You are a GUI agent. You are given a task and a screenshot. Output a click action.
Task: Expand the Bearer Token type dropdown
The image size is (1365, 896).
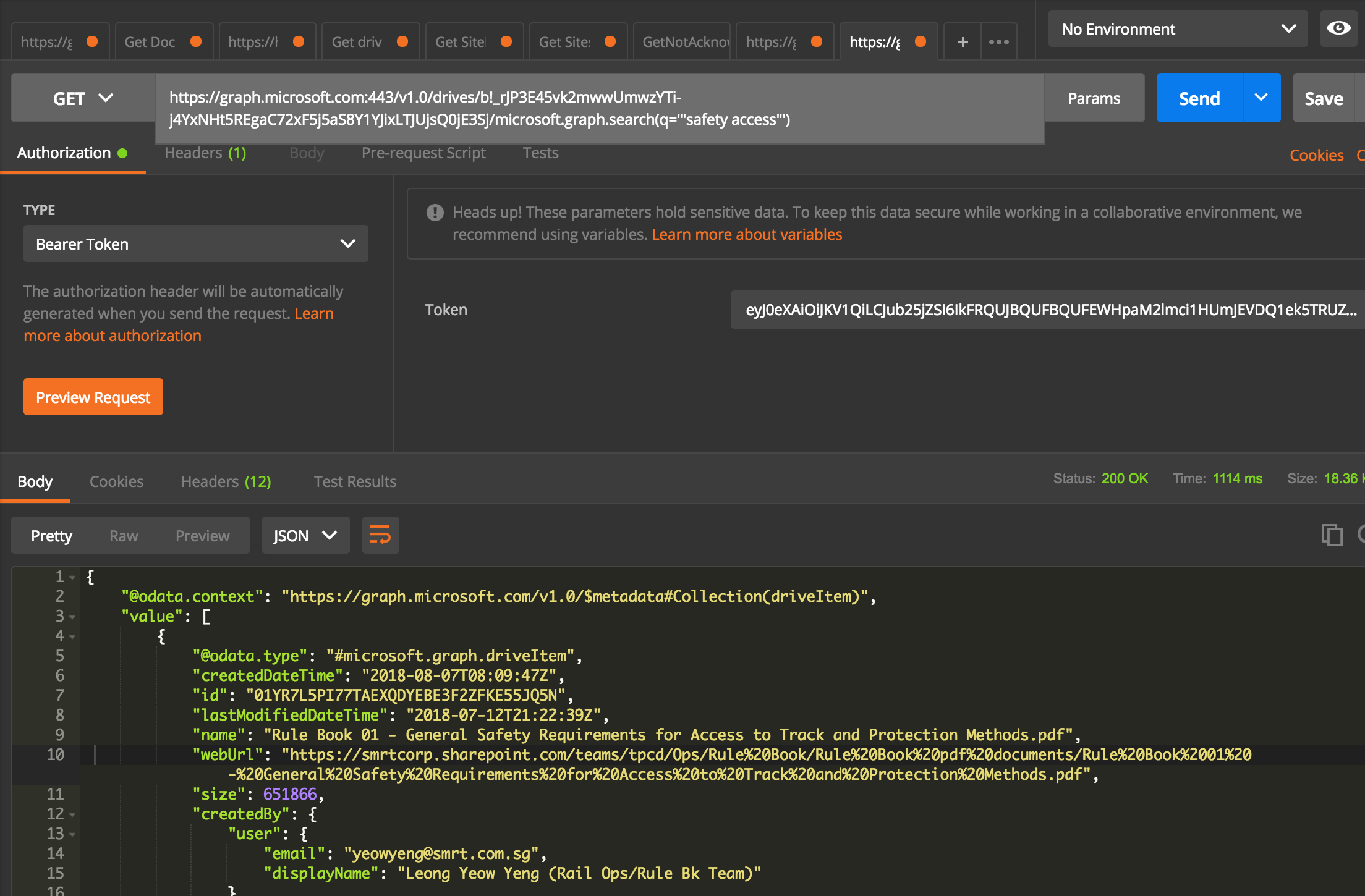pos(195,244)
